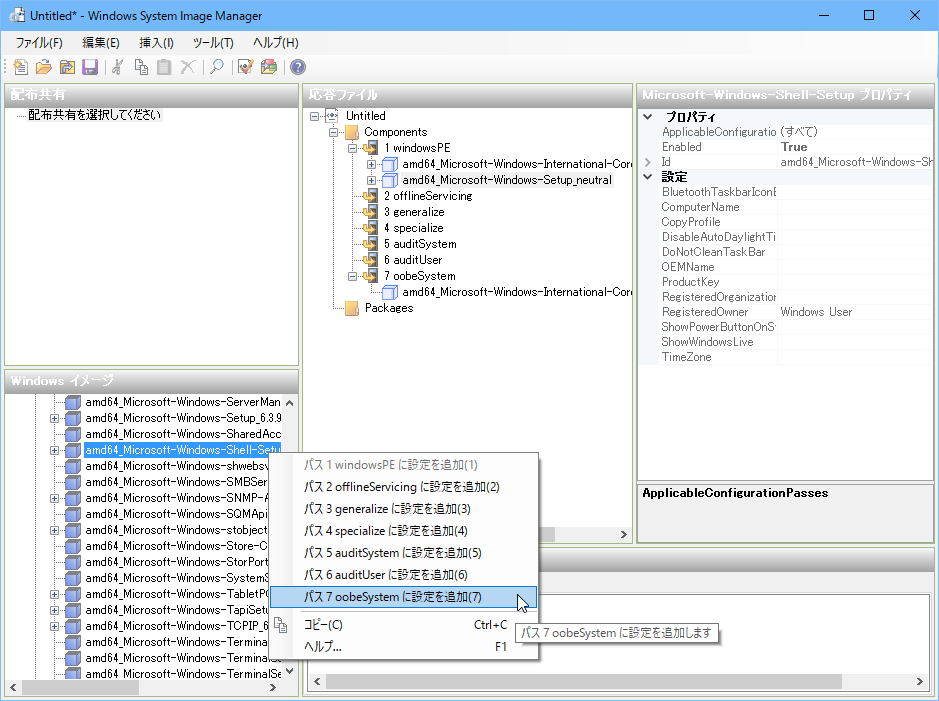The image size is (939, 701).
Task: Validate the answer file via toolbar icon
Action: [246, 67]
